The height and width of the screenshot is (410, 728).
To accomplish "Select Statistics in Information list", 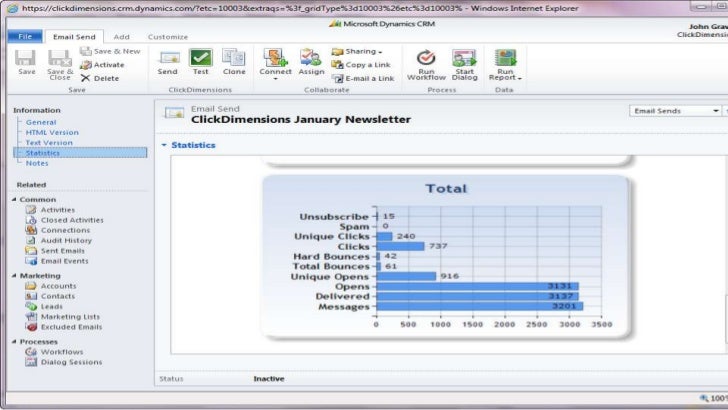I will (80, 153).
